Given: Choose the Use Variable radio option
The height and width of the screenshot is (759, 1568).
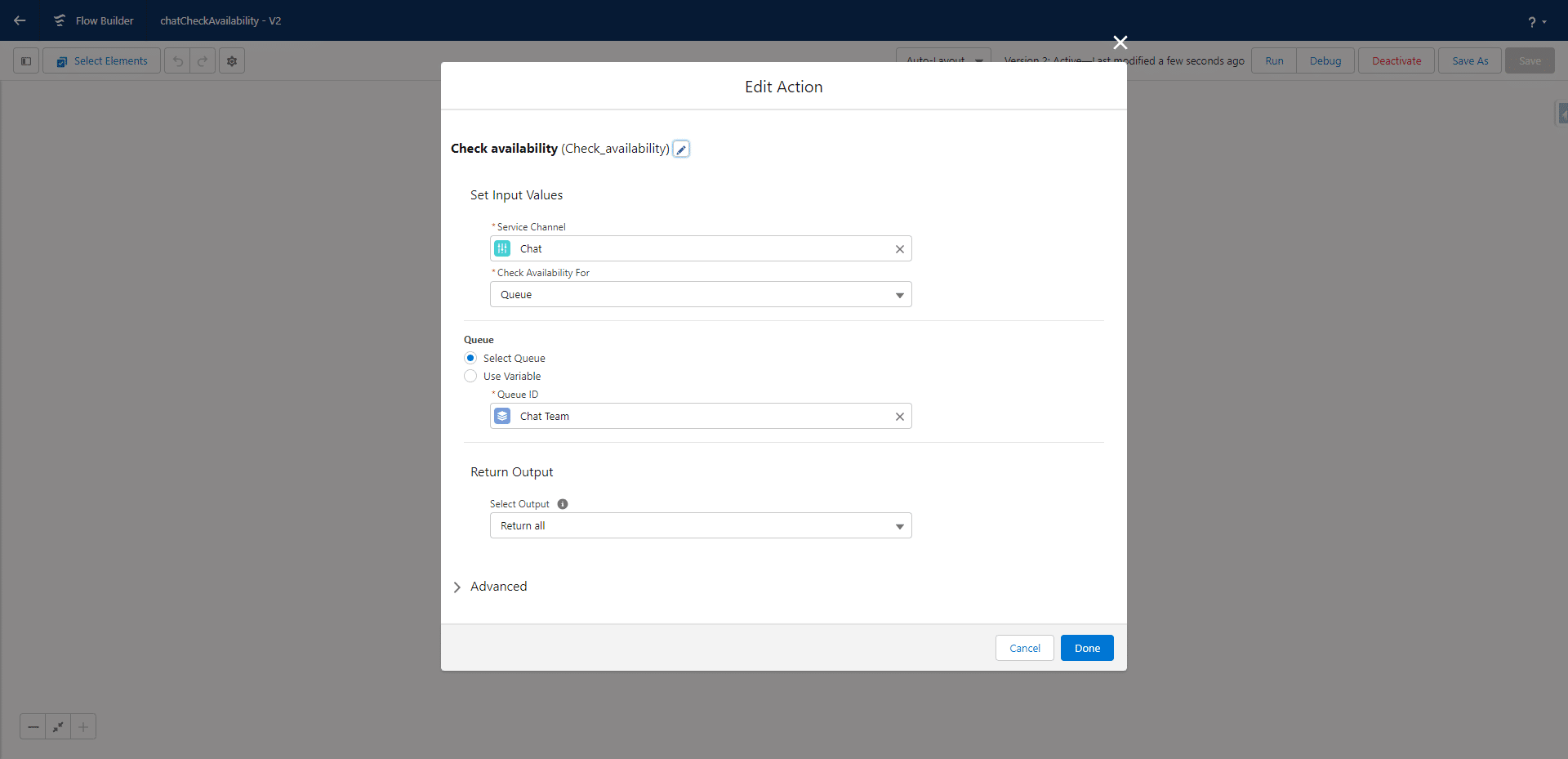Looking at the screenshot, I should point(470,376).
